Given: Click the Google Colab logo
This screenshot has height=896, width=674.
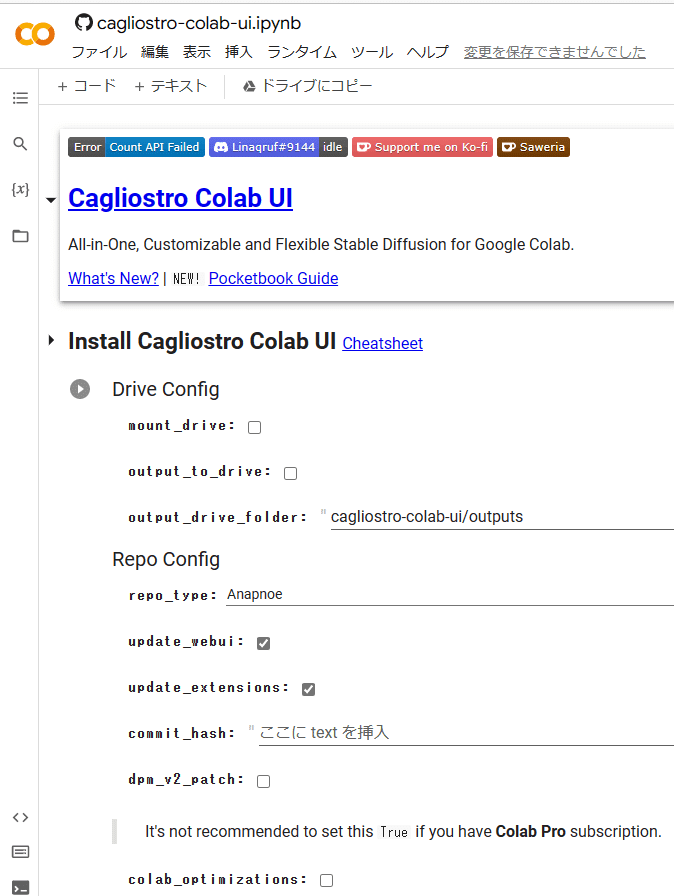Looking at the screenshot, I should [x=35, y=34].
